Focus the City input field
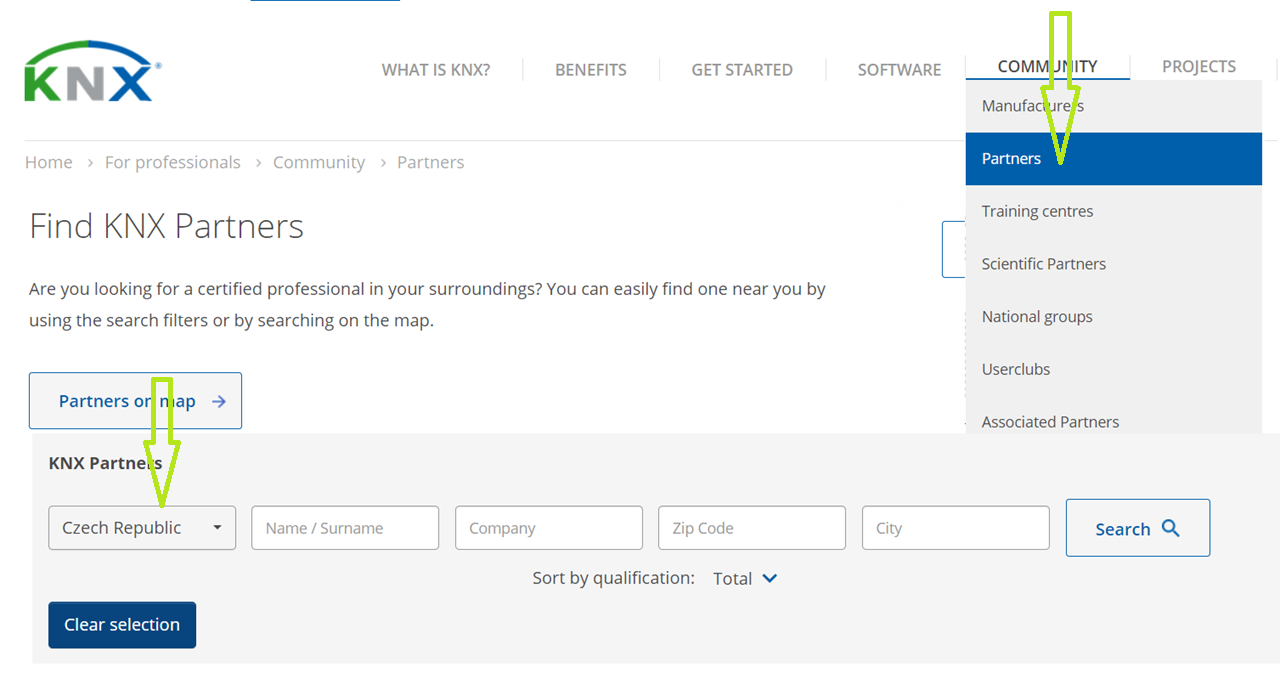This screenshot has height=687, width=1280. [x=956, y=528]
